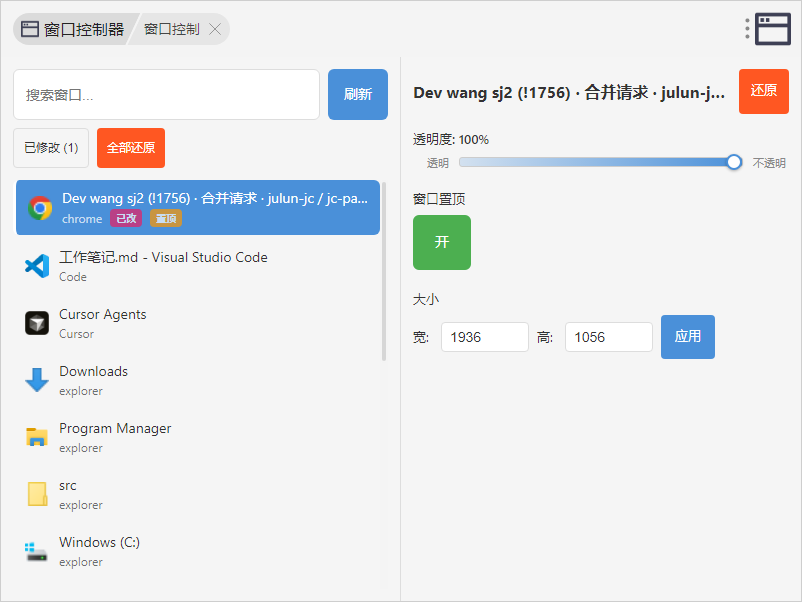Click the Downloads blue arrow icon
Viewport: 802px width, 602px height.
(37, 380)
